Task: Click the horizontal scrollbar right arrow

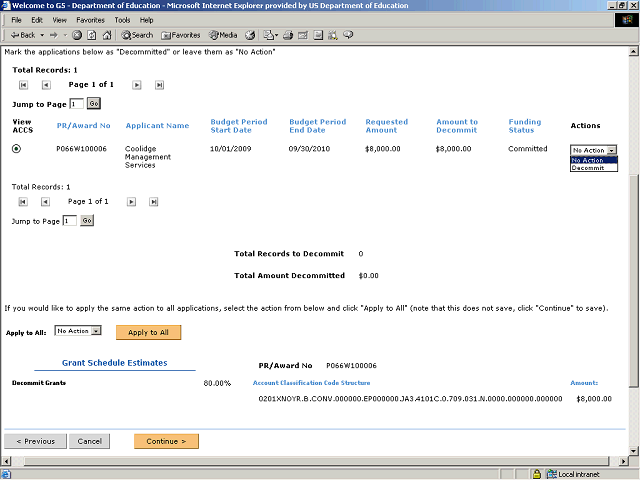Action: click(623, 461)
